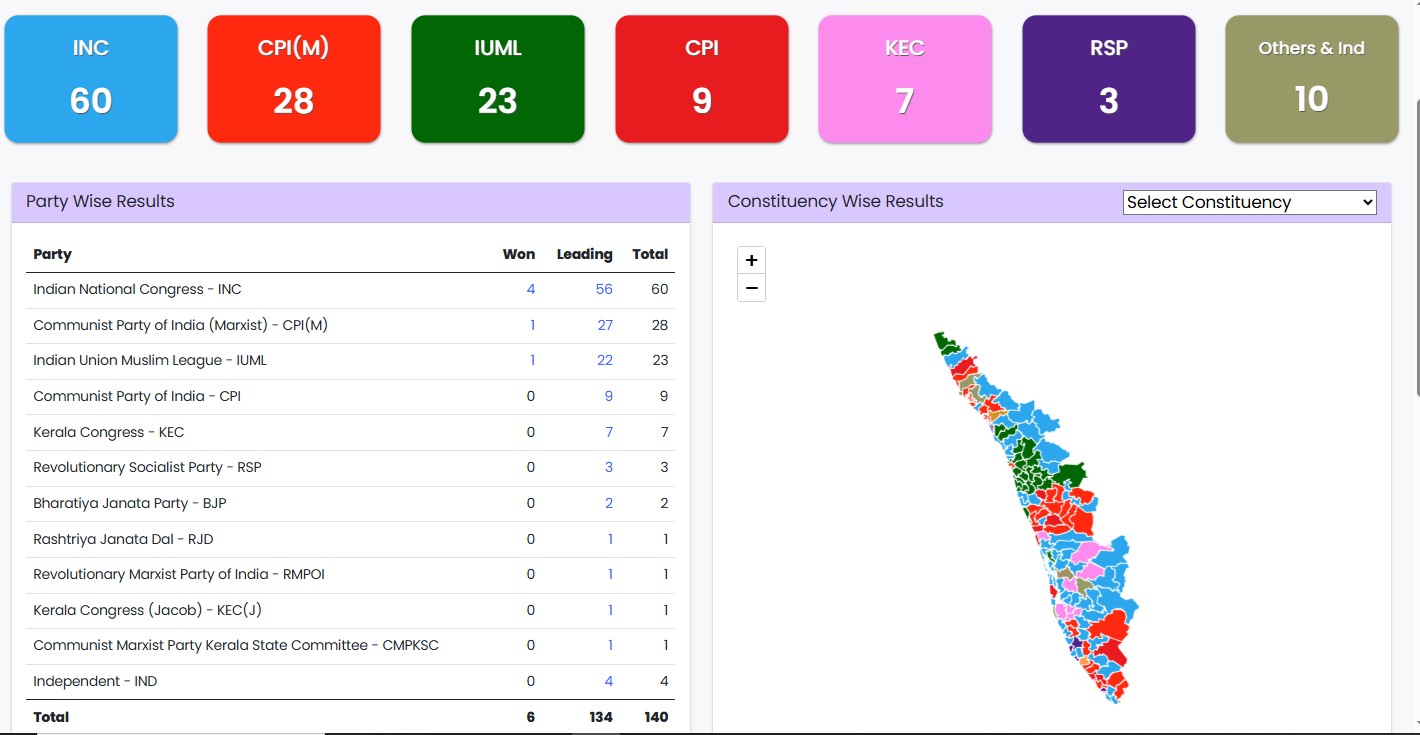1420x735 pixels.
Task: Click the 'Constituency Wise Results' heading
Action: click(835, 201)
